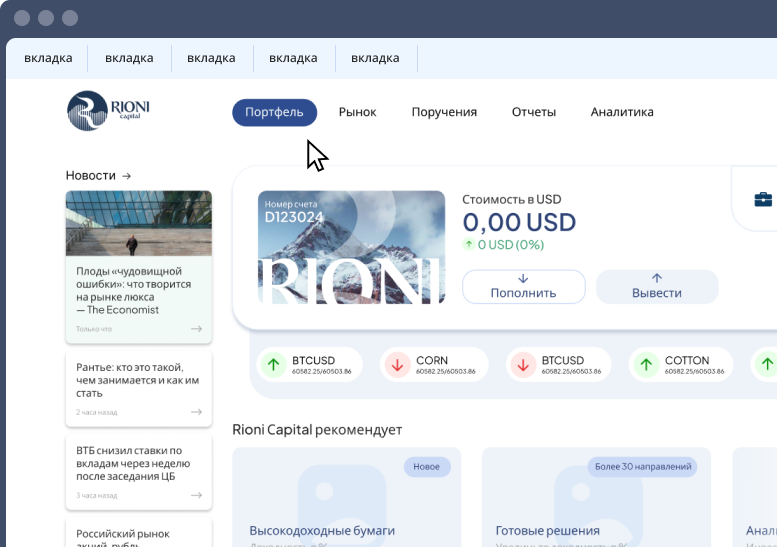Click the green growth indicator near 0 USD
Image resolution: width=777 pixels, height=547 pixels.
[469, 244]
